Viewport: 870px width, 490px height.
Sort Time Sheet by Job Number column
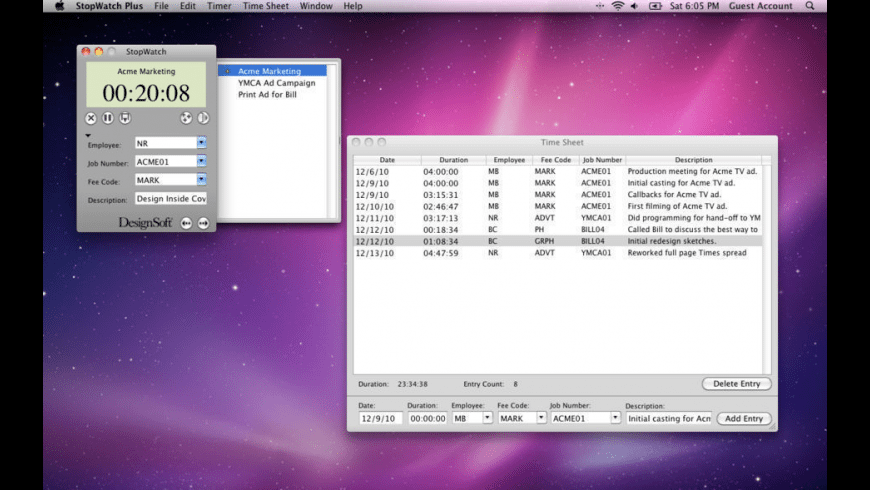603,160
